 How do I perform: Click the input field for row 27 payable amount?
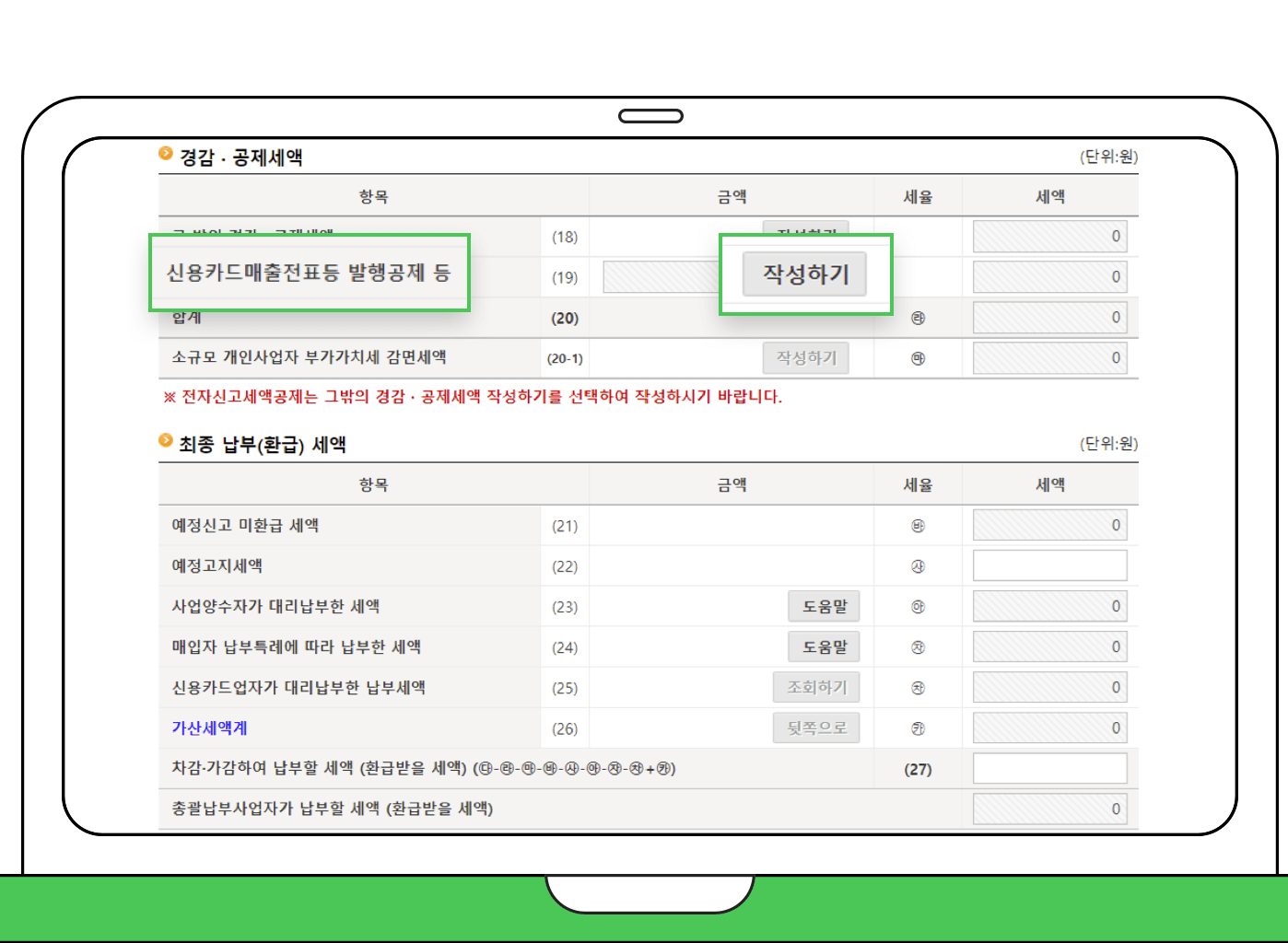pyautogui.click(x=1049, y=767)
